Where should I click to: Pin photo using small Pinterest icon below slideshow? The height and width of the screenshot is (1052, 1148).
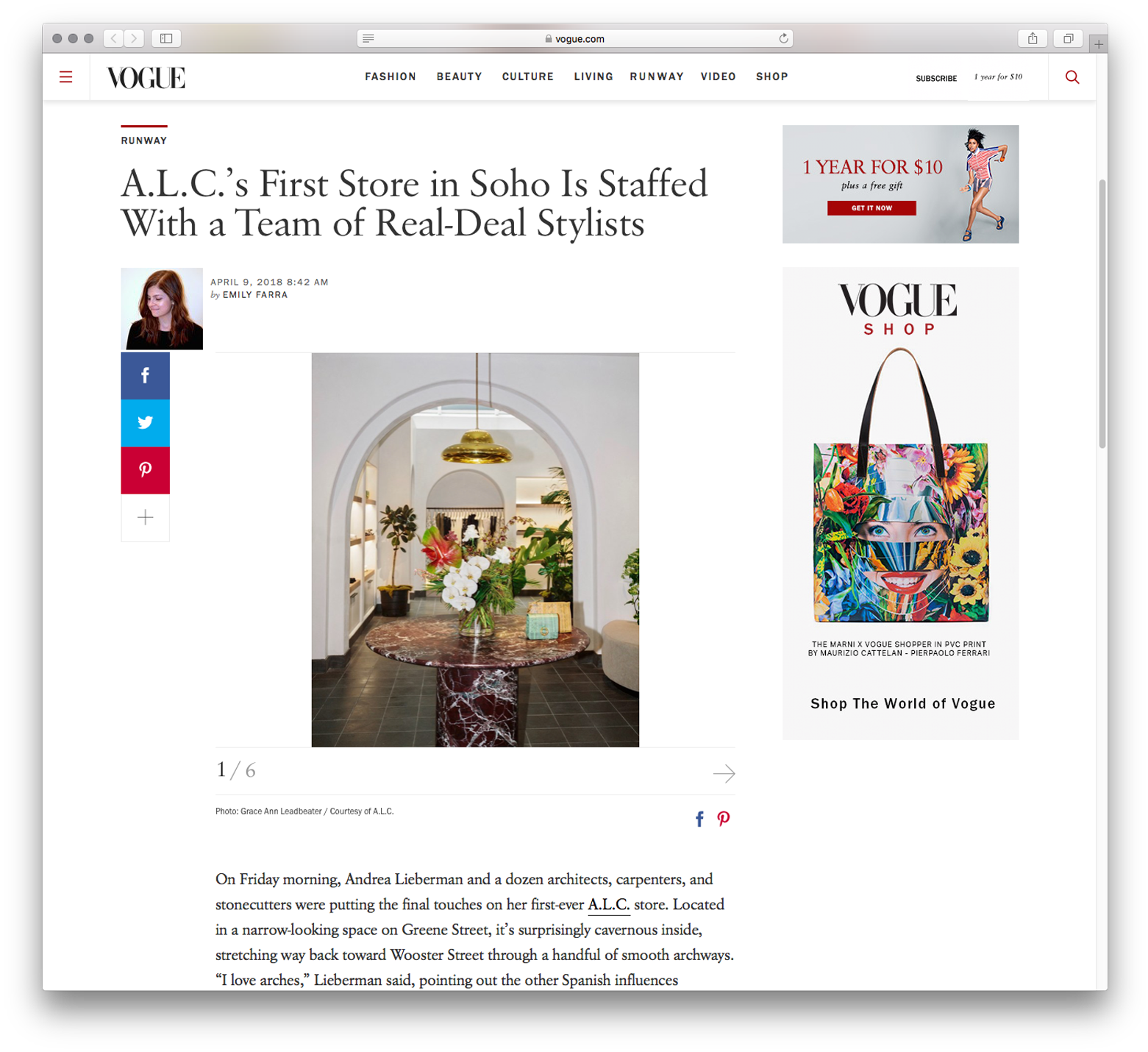coord(724,819)
